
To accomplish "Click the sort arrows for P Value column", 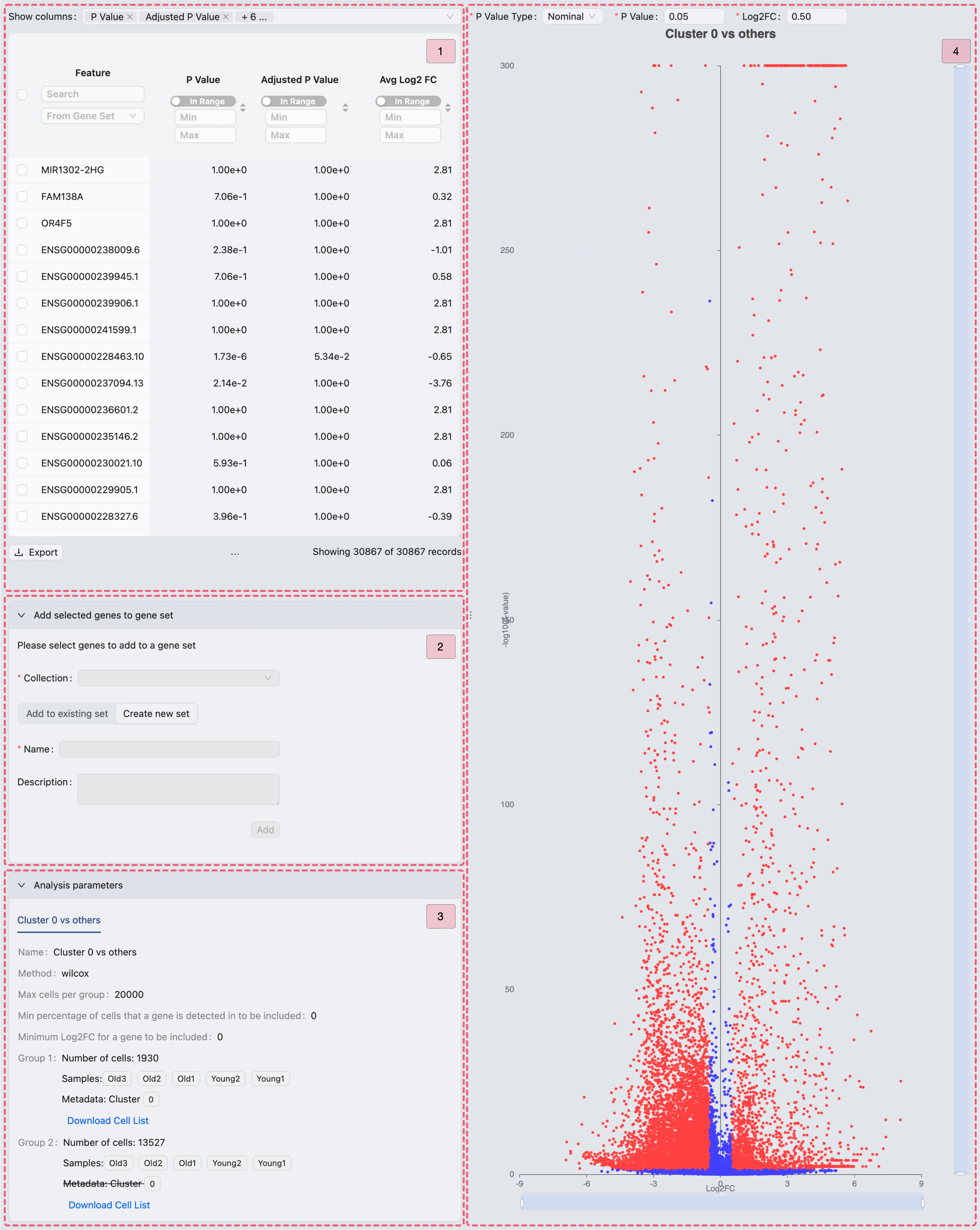I will click(x=243, y=107).
